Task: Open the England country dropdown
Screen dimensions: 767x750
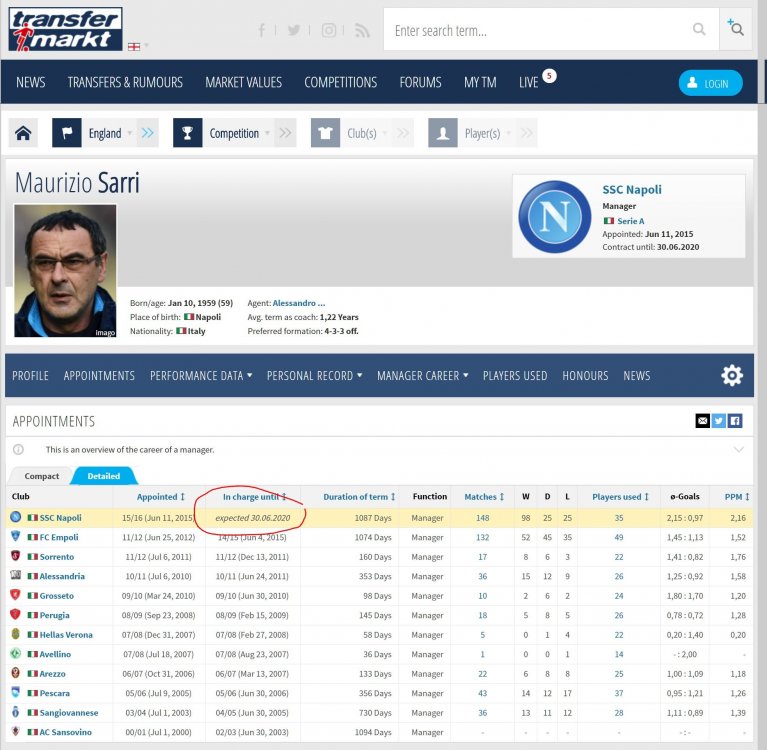Action: pyautogui.click(x=110, y=133)
